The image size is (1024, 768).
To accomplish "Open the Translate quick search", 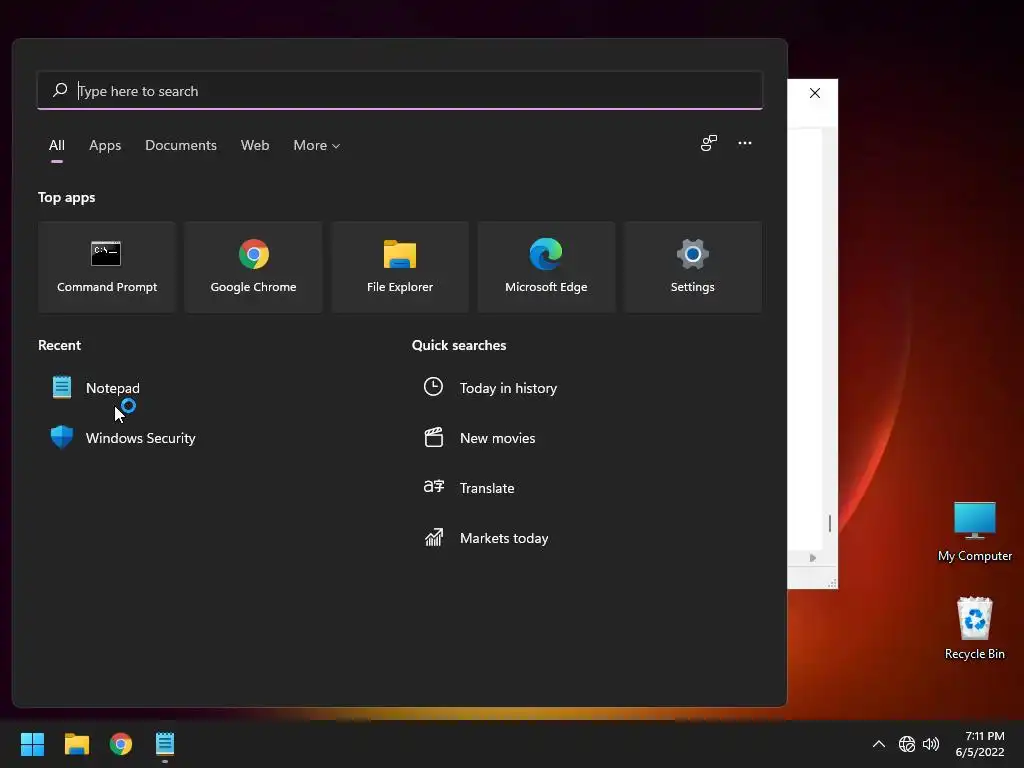I will pos(469,488).
